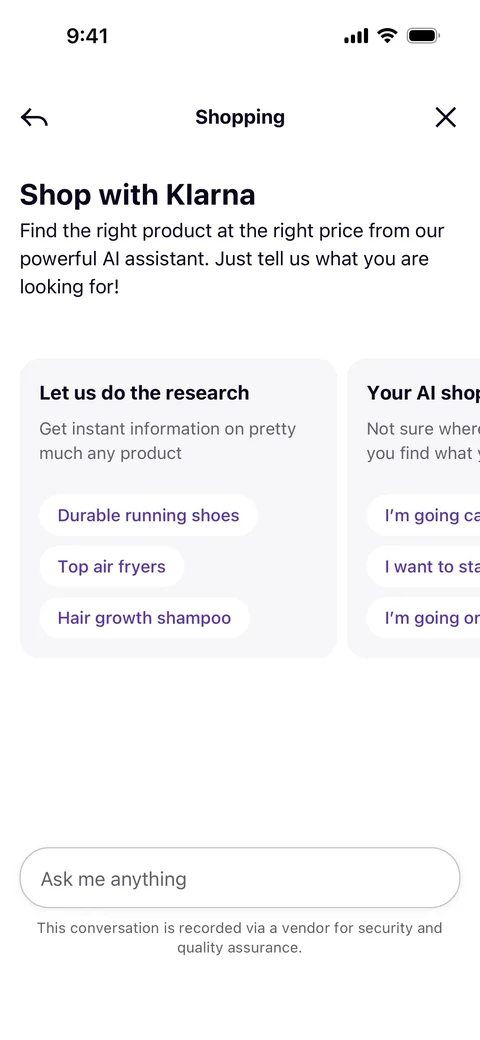Image resolution: width=480 pixels, height=1040 pixels.
Task: Tap the 9:41 clock in status bar
Action: [x=87, y=36]
